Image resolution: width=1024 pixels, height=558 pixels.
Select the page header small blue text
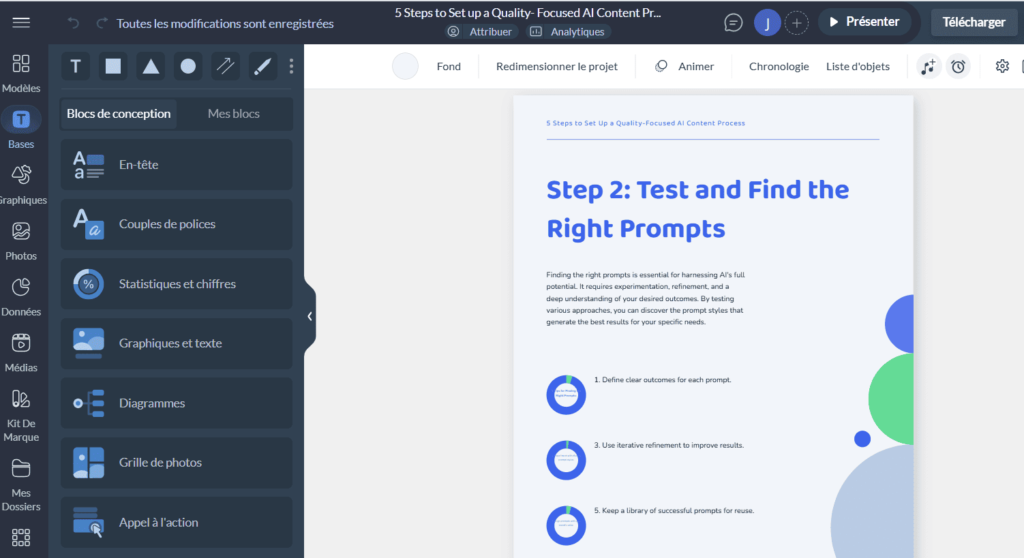645,123
